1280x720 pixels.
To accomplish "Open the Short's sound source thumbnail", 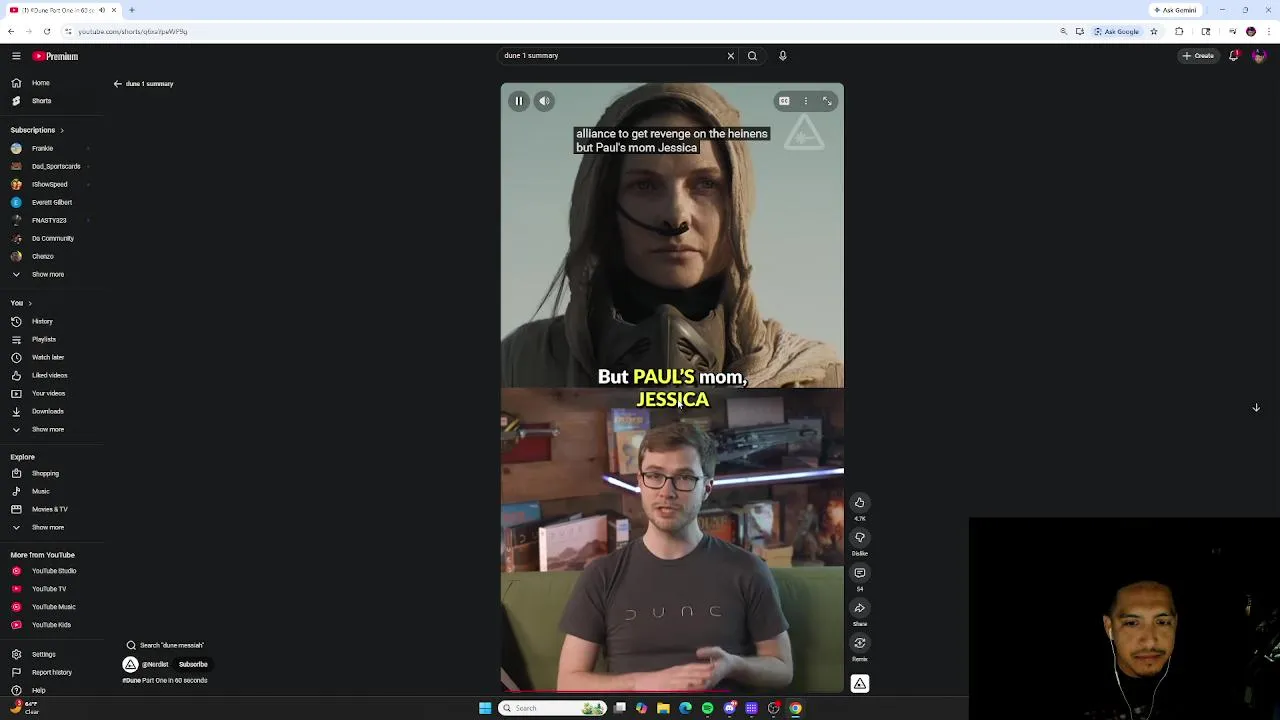I will click(859, 684).
